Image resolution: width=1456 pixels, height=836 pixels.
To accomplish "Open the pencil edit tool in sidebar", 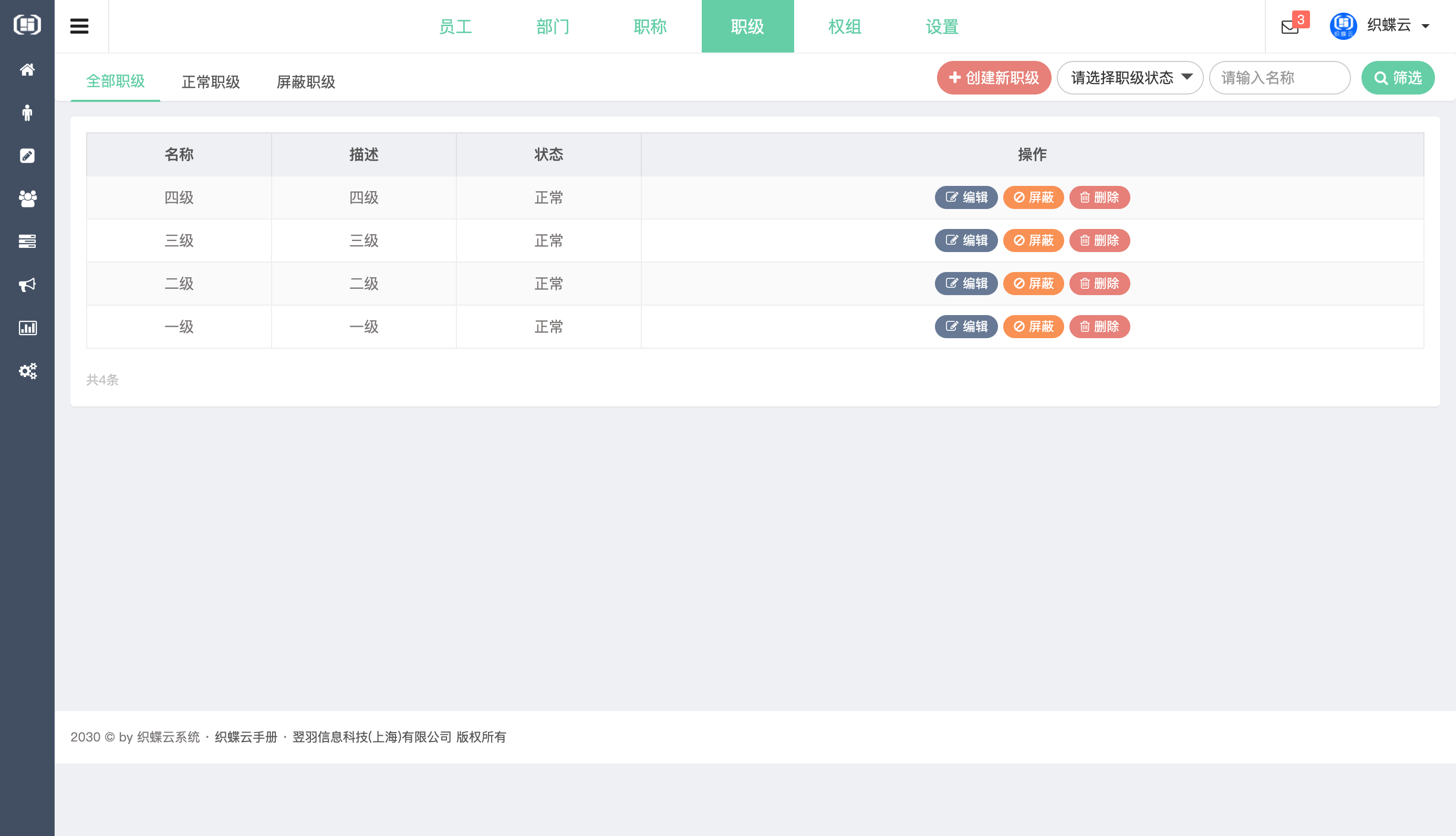I will coord(27,155).
